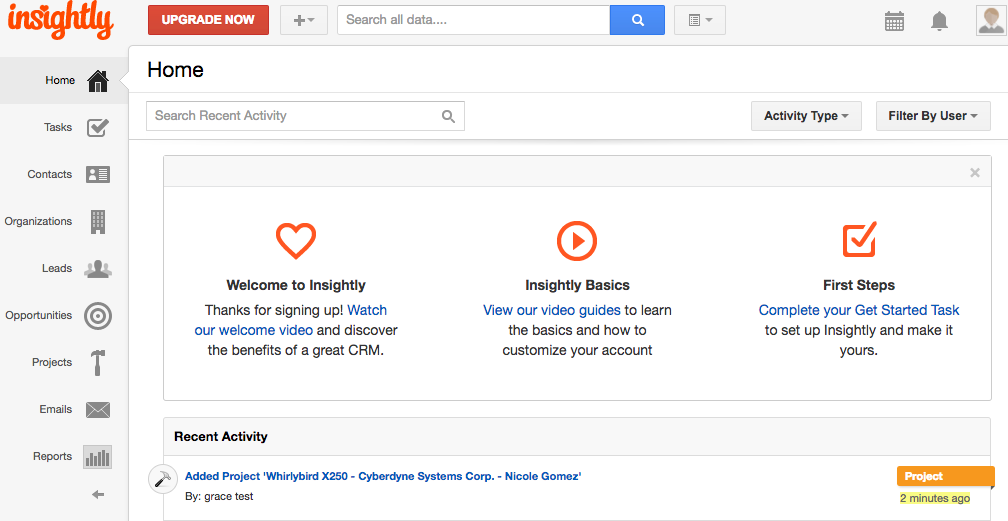Expand the Activity Type dropdown
This screenshot has height=521, width=1008.
tap(806, 116)
